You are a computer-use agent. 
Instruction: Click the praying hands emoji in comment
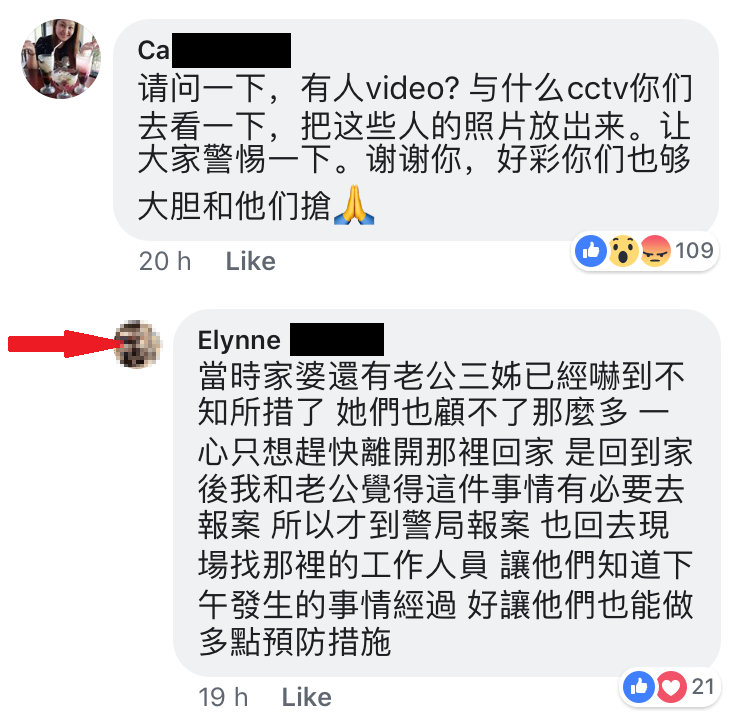(354, 205)
